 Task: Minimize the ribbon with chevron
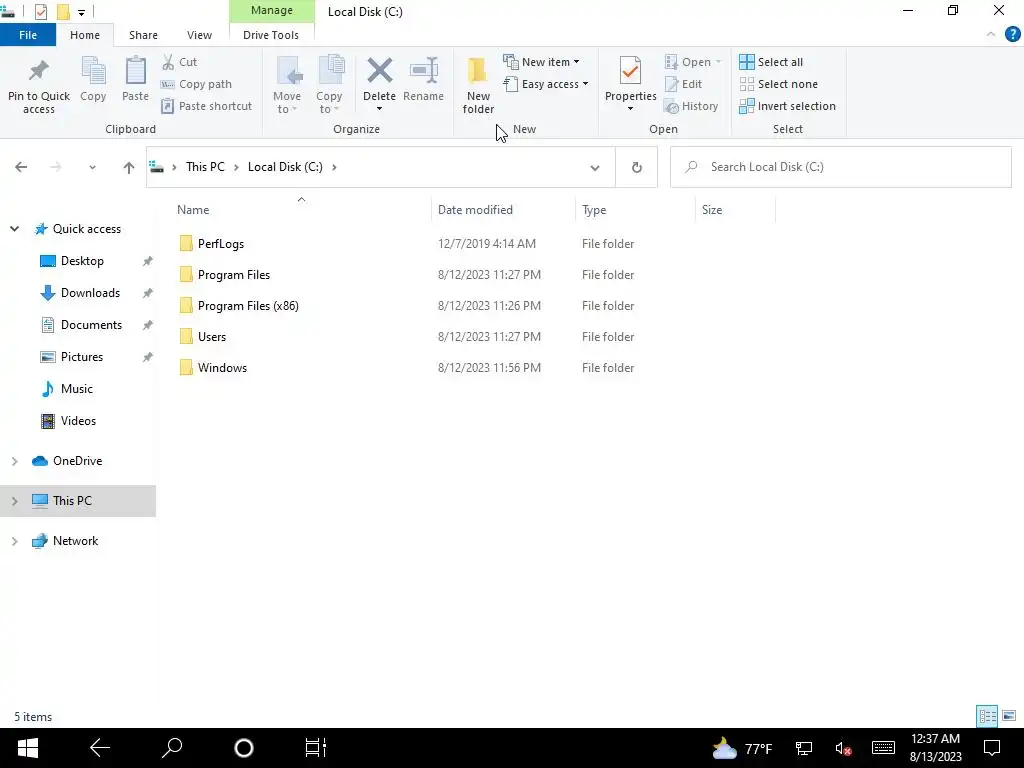coord(991,35)
